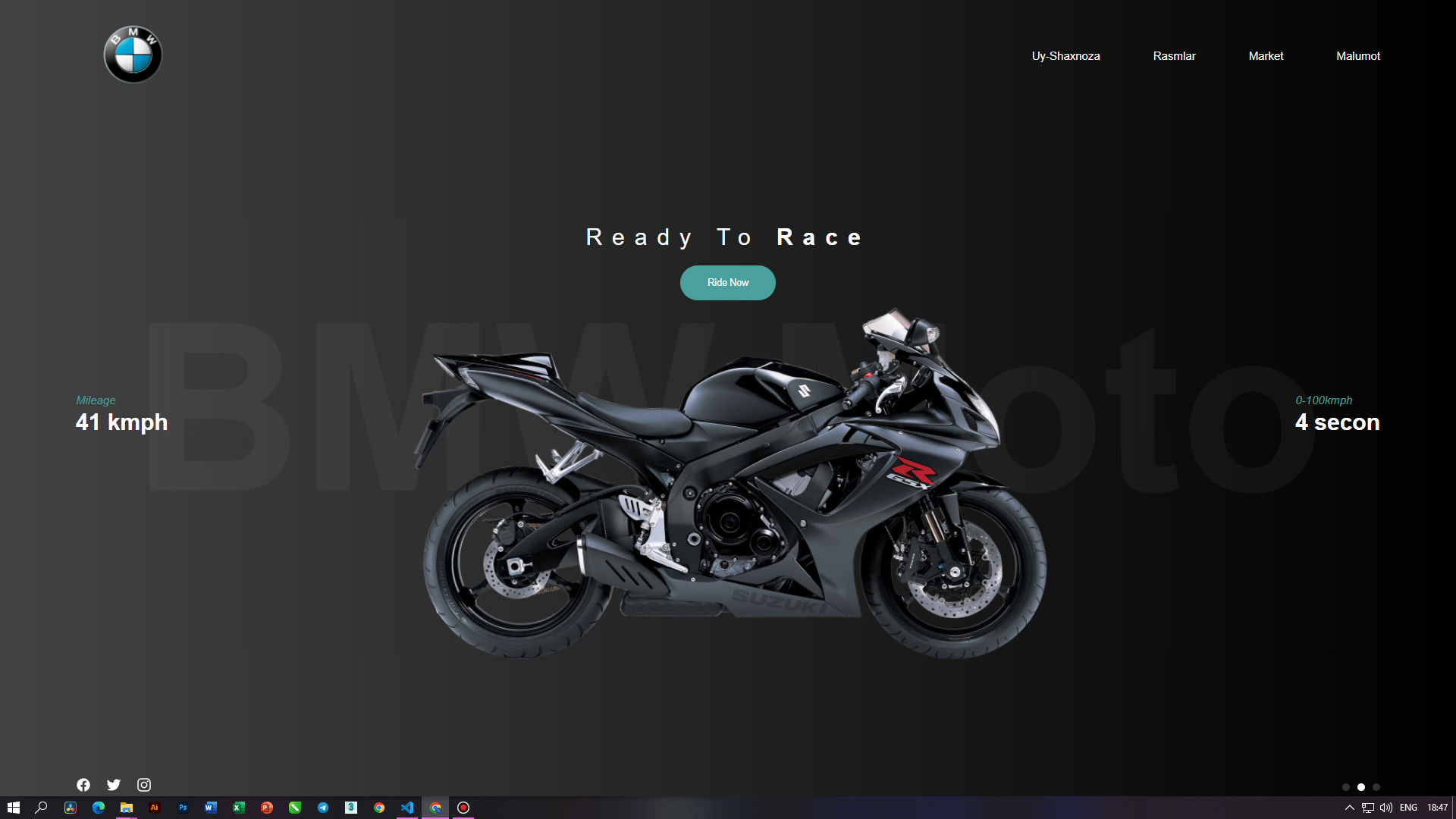Click the Ride Now button
The image size is (1456, 819).
point(727,282)
